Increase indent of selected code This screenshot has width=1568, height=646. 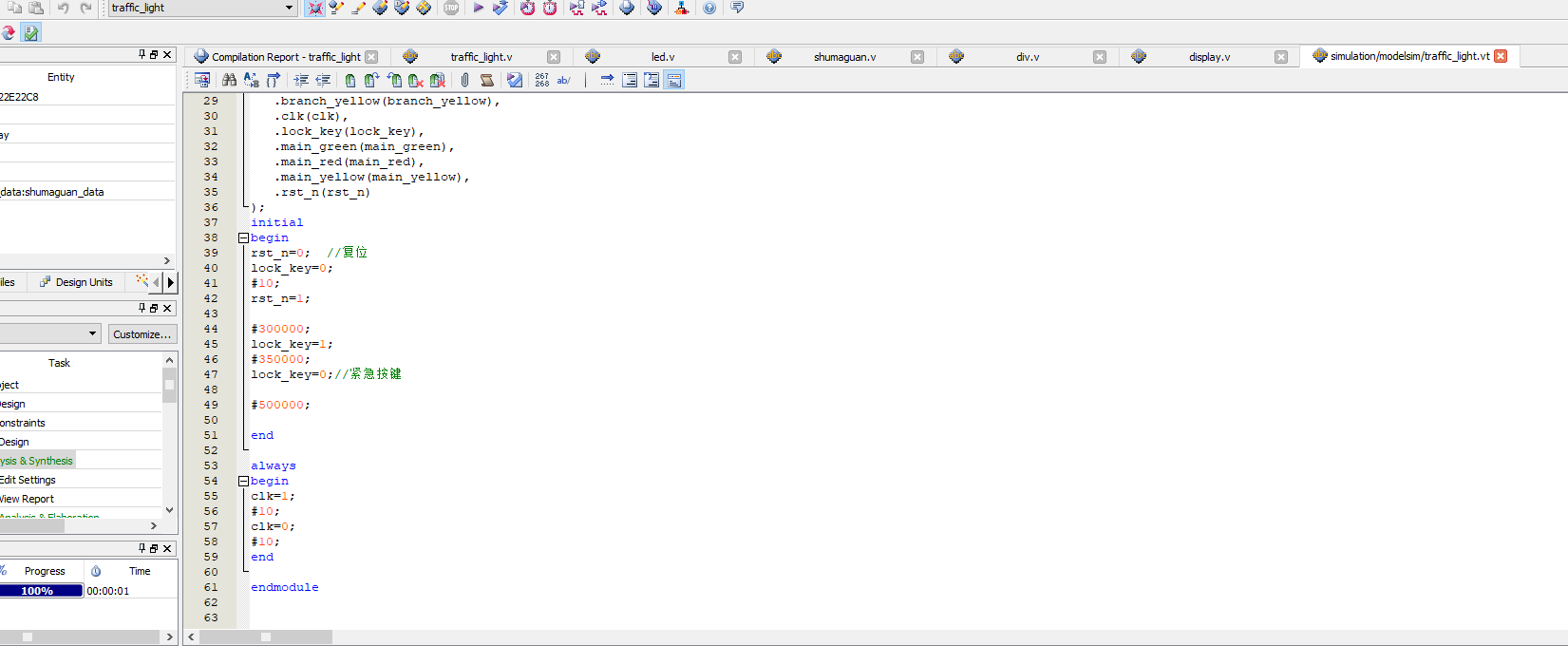(301, 80)
